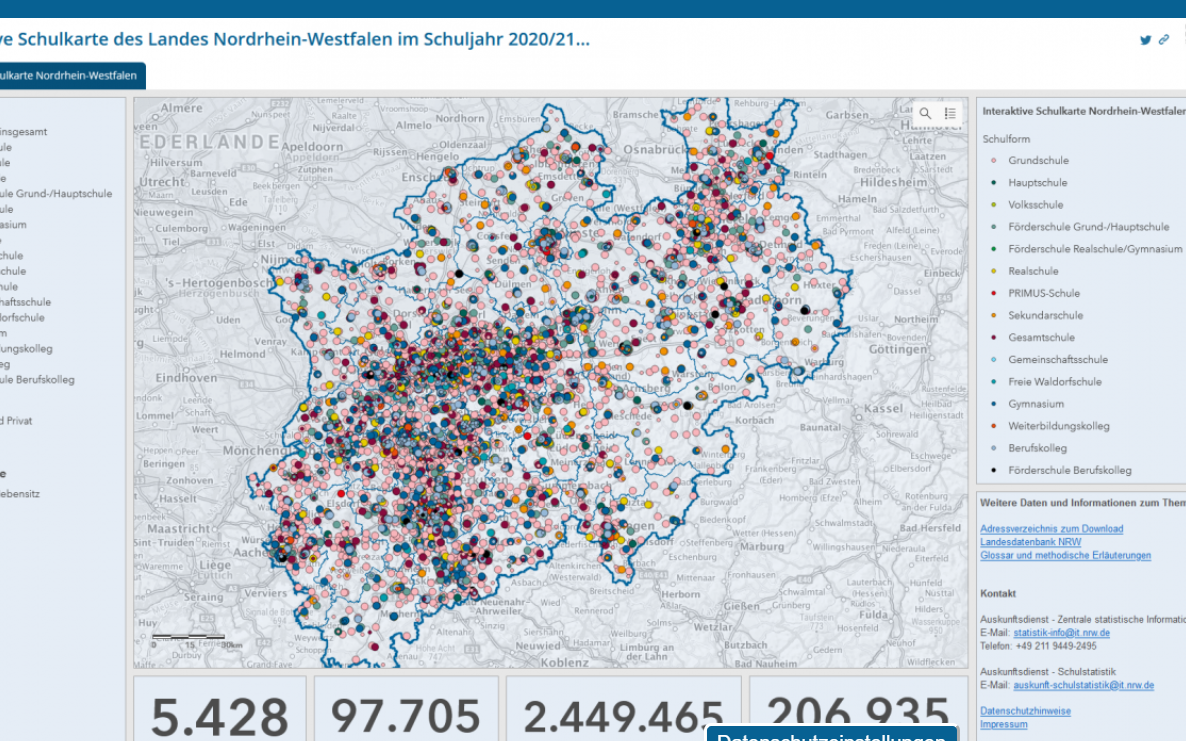Click the 5.428 statistics tile
This screenshot has width=1186, height=741.
click(x=220, y=710)
